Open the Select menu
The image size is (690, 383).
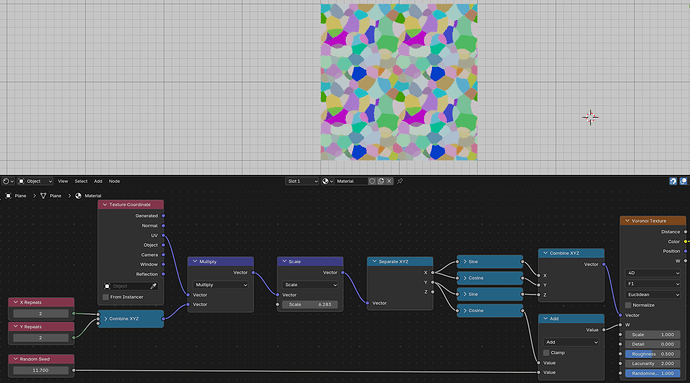[81, 181]
